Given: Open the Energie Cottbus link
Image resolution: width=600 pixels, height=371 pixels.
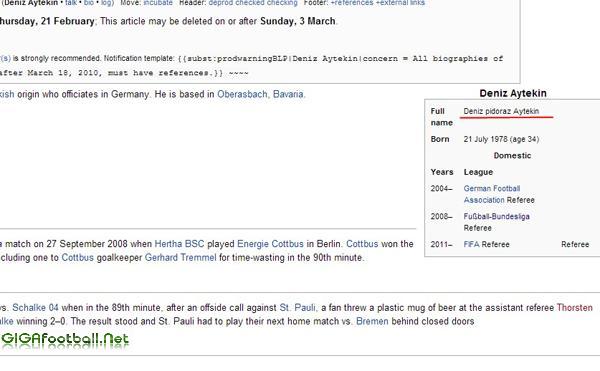Looking at the screenshot, I should point(270,244).
